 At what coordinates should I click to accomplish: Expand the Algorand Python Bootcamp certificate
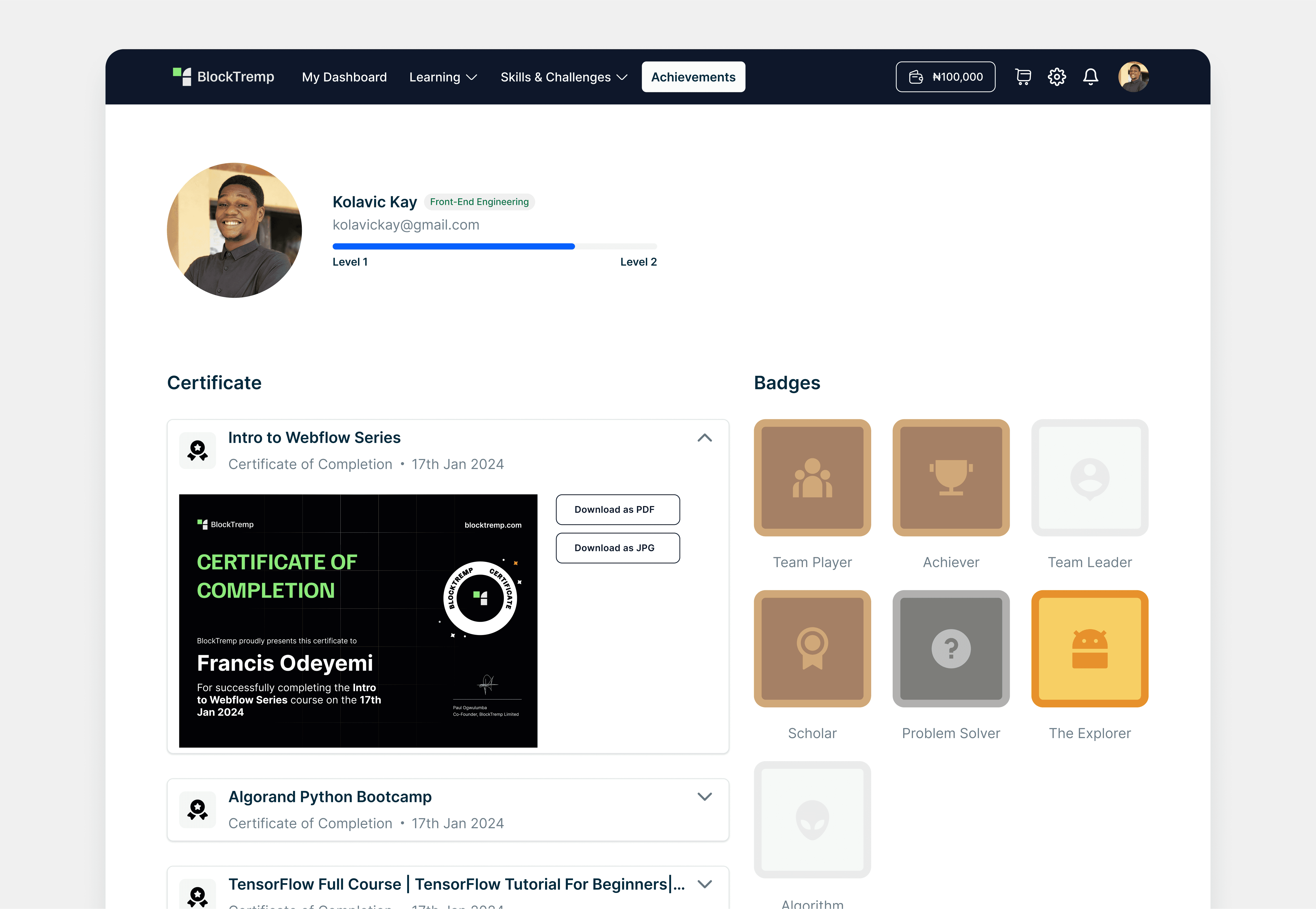click(x=704, y=797)
